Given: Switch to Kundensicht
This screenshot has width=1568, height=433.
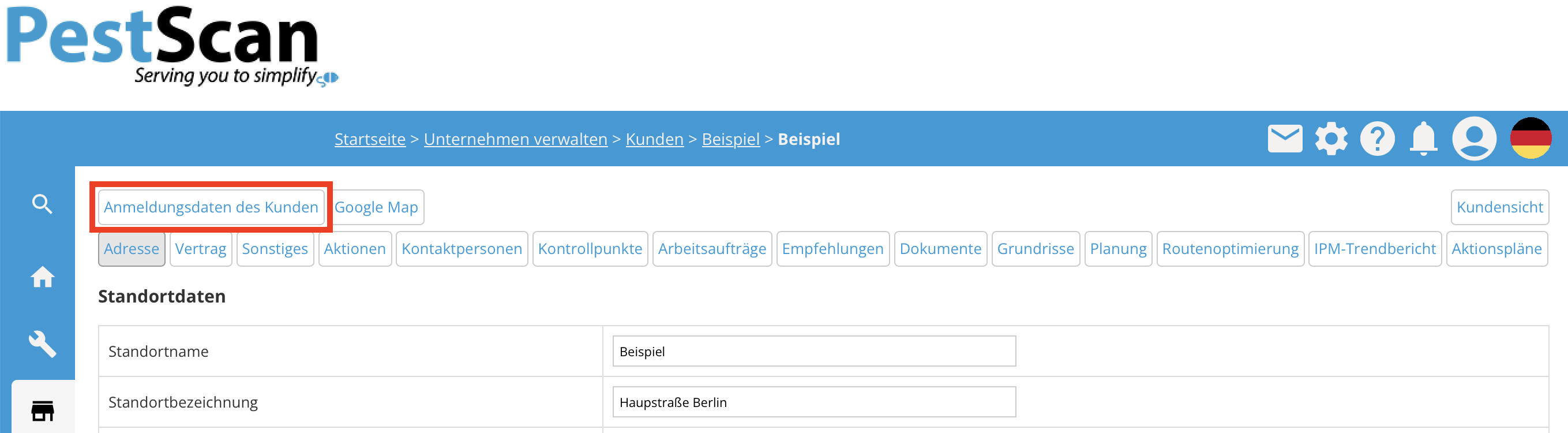Looking at the screenshot, I should tap(1500, 207).
